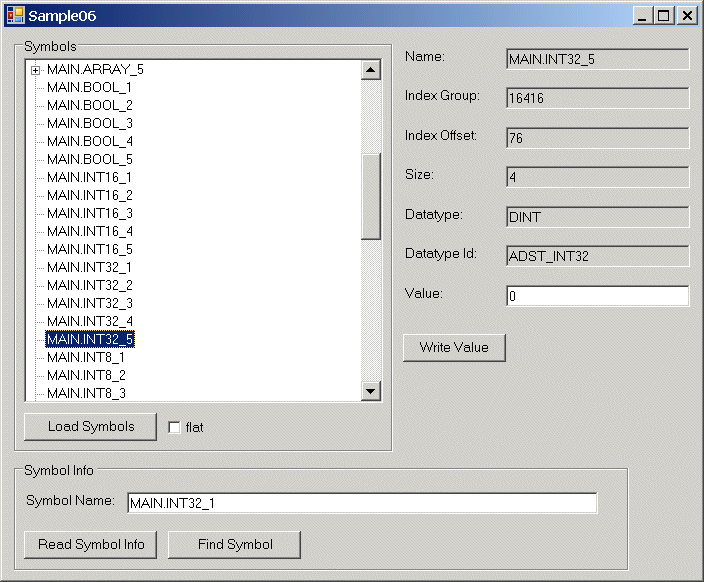
Task: Click the 'Datatype:' label
Action: [433, 215]
